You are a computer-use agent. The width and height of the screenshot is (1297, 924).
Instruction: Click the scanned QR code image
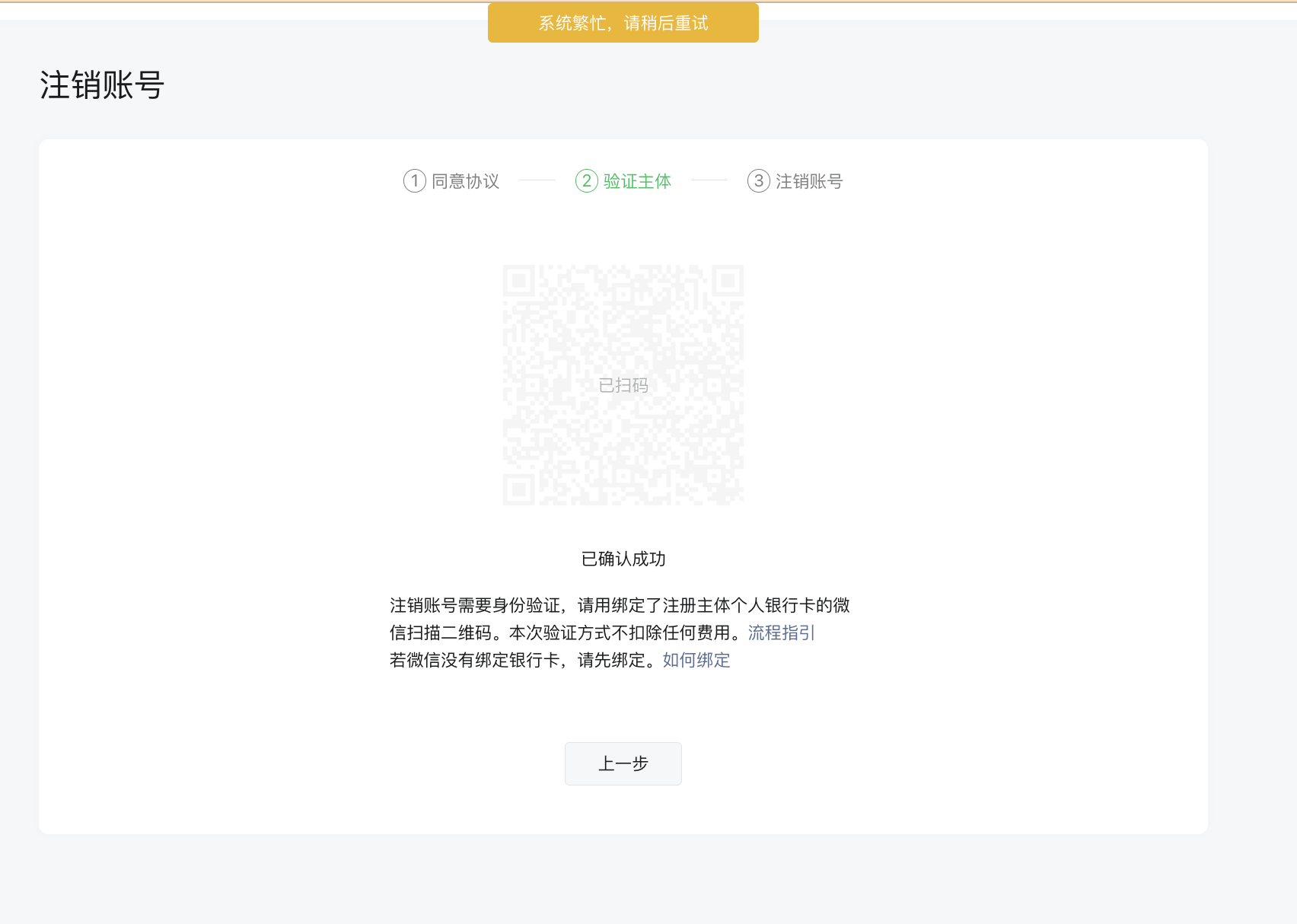[623, 384]
